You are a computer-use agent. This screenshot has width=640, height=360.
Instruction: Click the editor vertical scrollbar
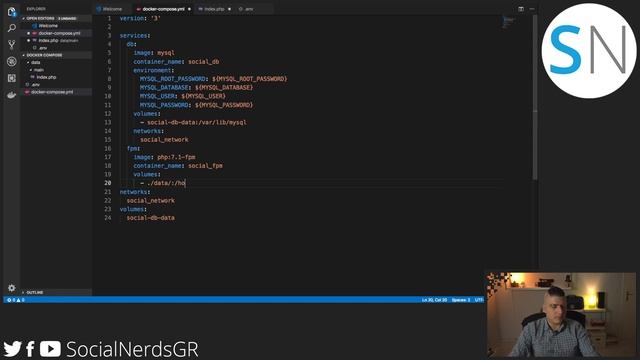[535, 98]
